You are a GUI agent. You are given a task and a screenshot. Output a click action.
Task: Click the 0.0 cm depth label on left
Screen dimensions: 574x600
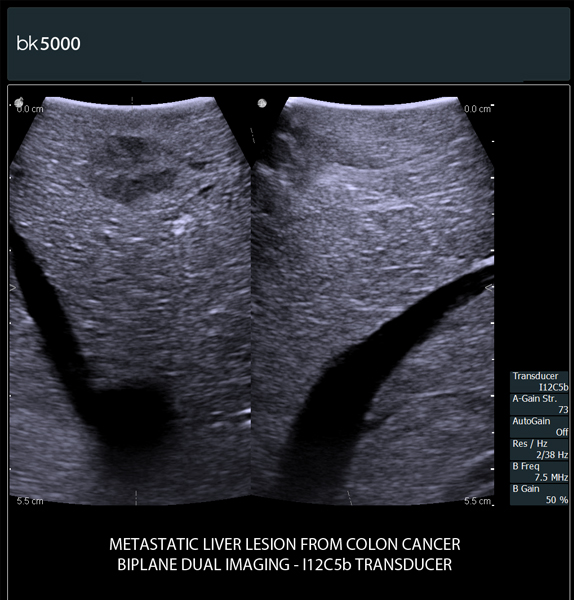tap(31, 109)
